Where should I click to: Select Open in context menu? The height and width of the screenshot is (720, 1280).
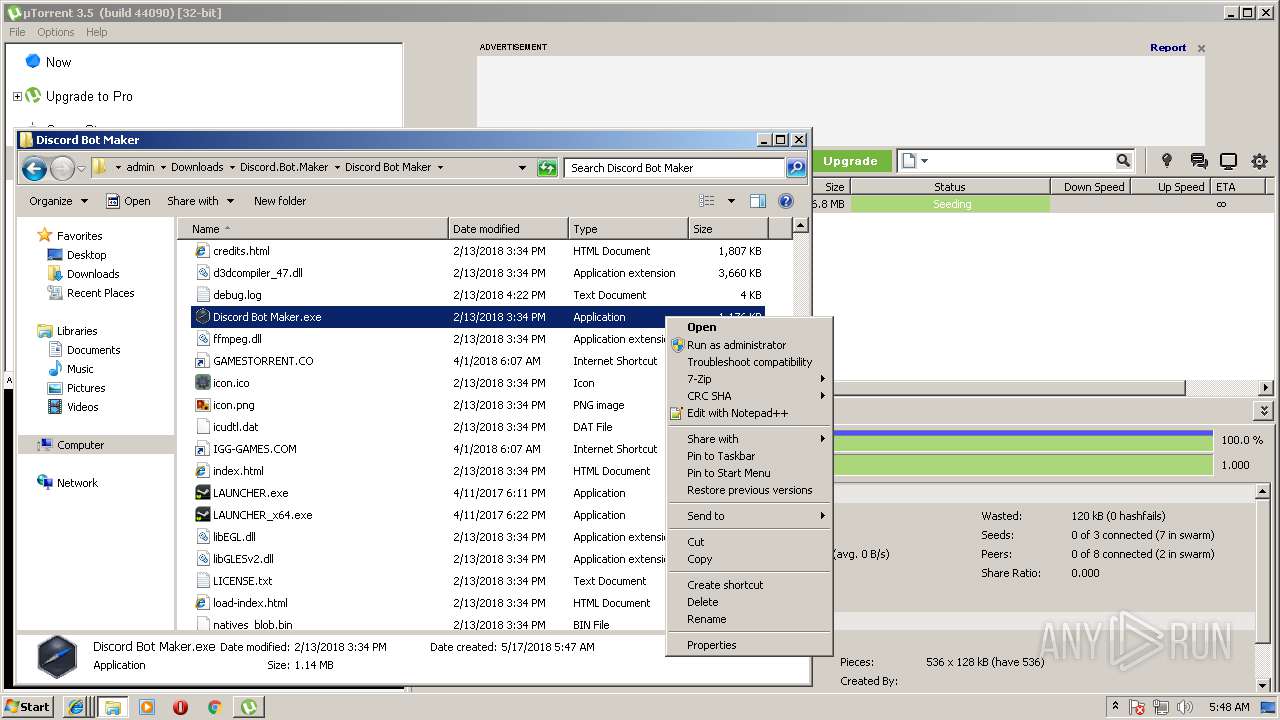[x=702, y=327]
